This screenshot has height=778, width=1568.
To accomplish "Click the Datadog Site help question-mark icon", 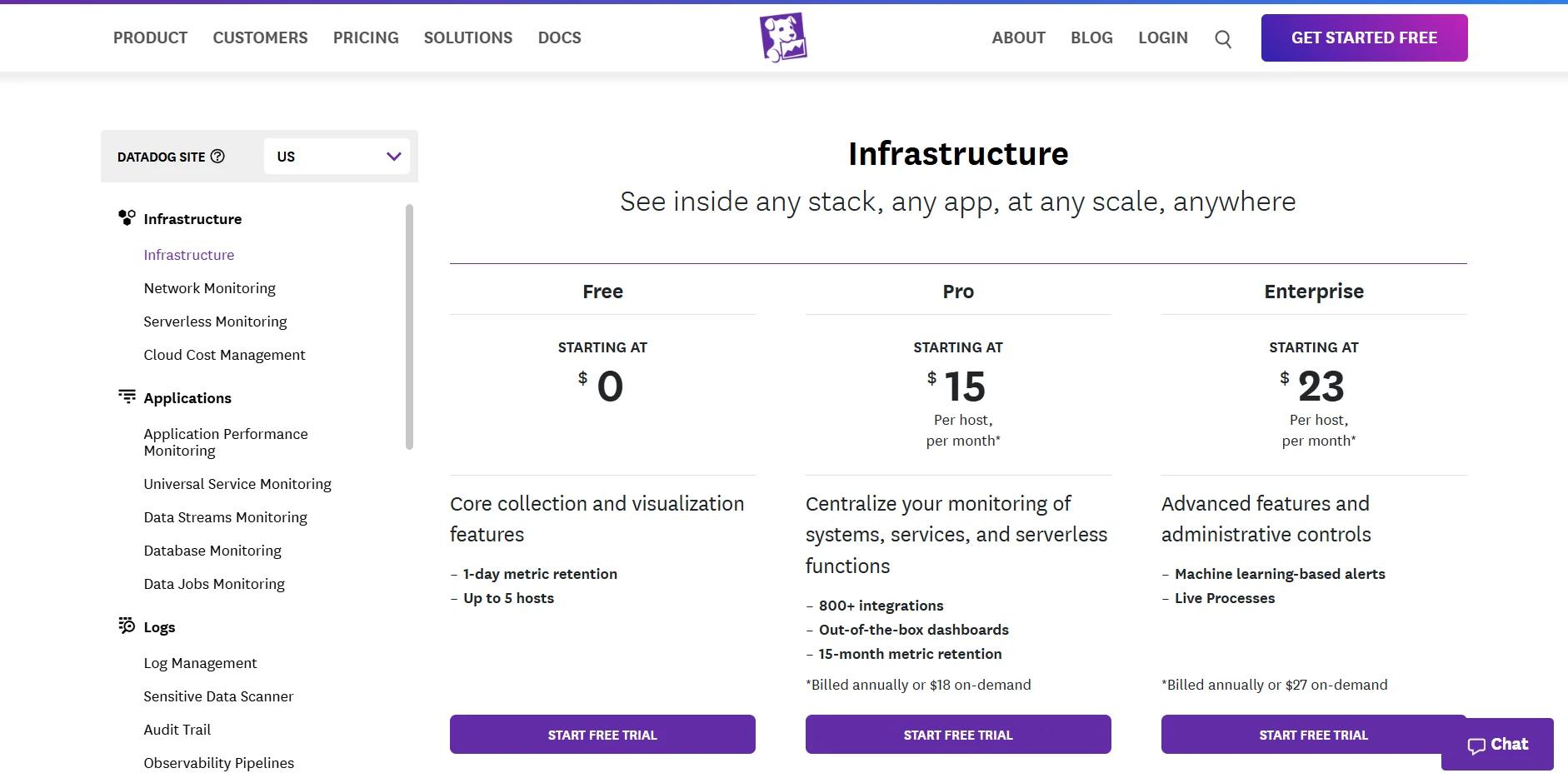I will click(217, 156).
